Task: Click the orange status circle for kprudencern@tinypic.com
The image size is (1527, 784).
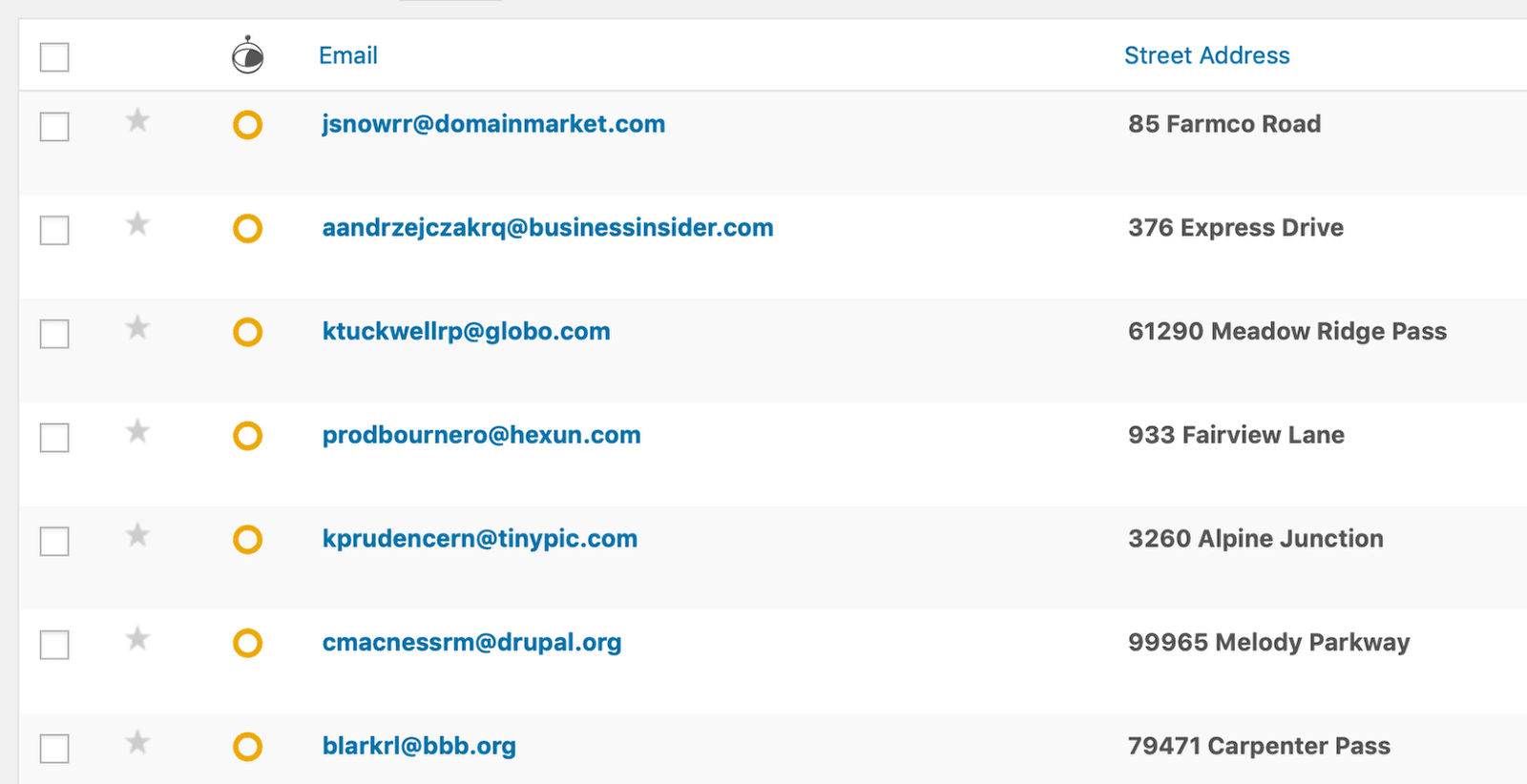Action: coord(247,540)
